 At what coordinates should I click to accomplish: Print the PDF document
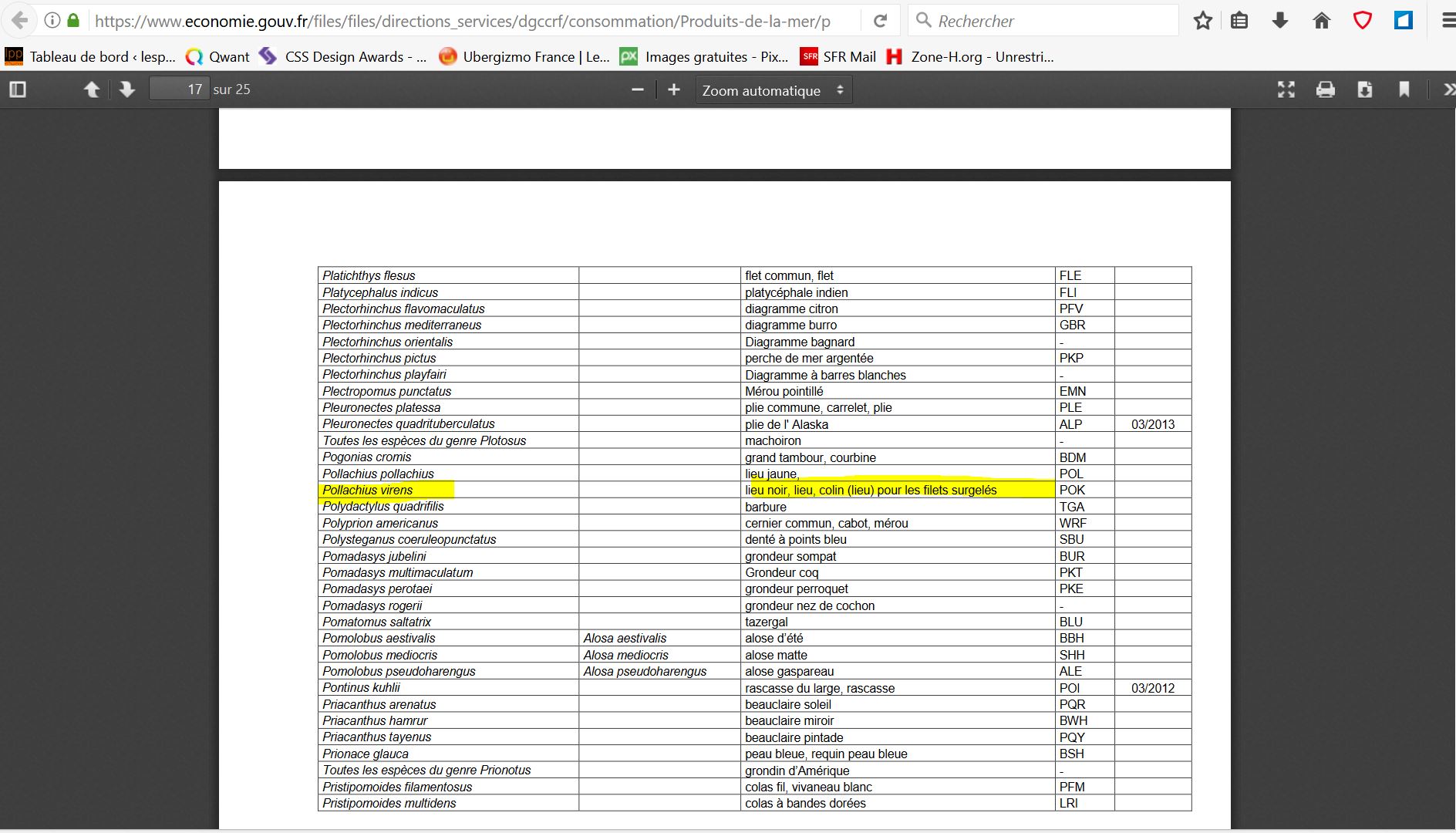1325,89
